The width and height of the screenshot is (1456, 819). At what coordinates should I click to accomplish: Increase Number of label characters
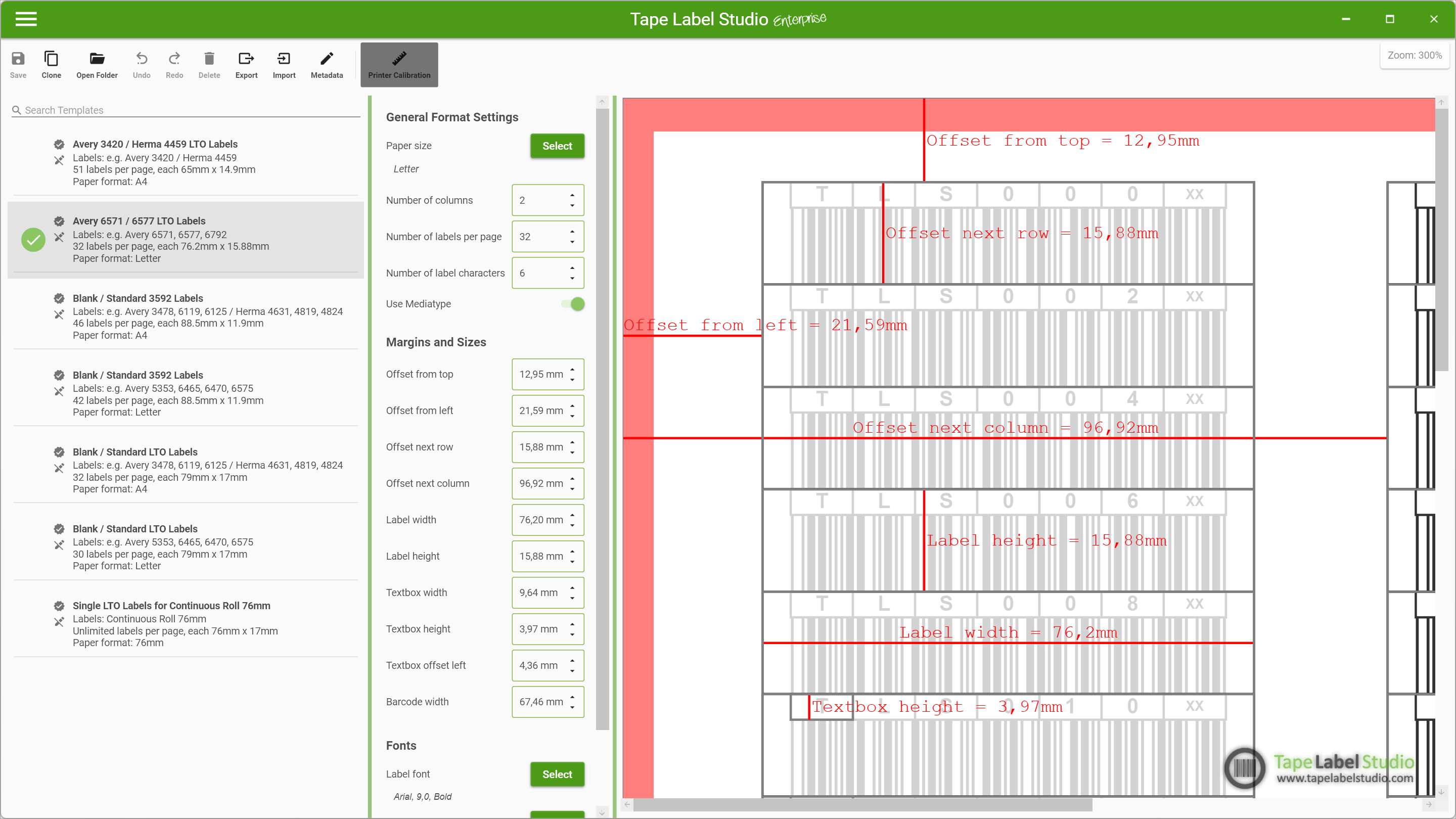[x=573, y=268]
